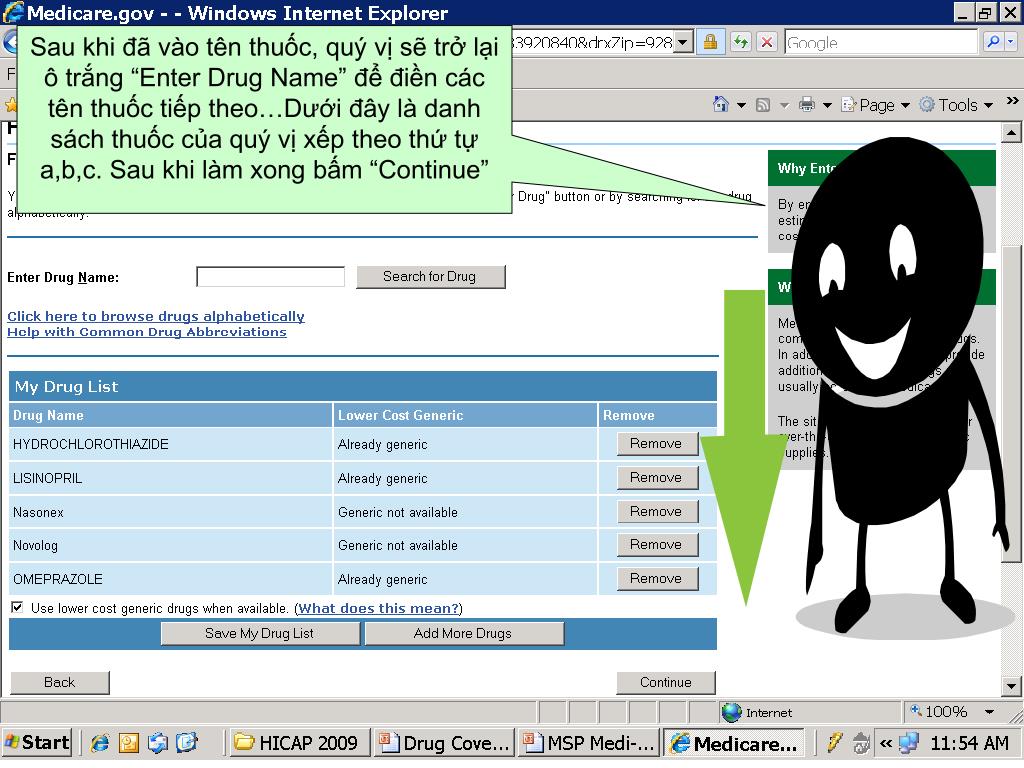Click the scrollbar down arrow

(1011, 686)
